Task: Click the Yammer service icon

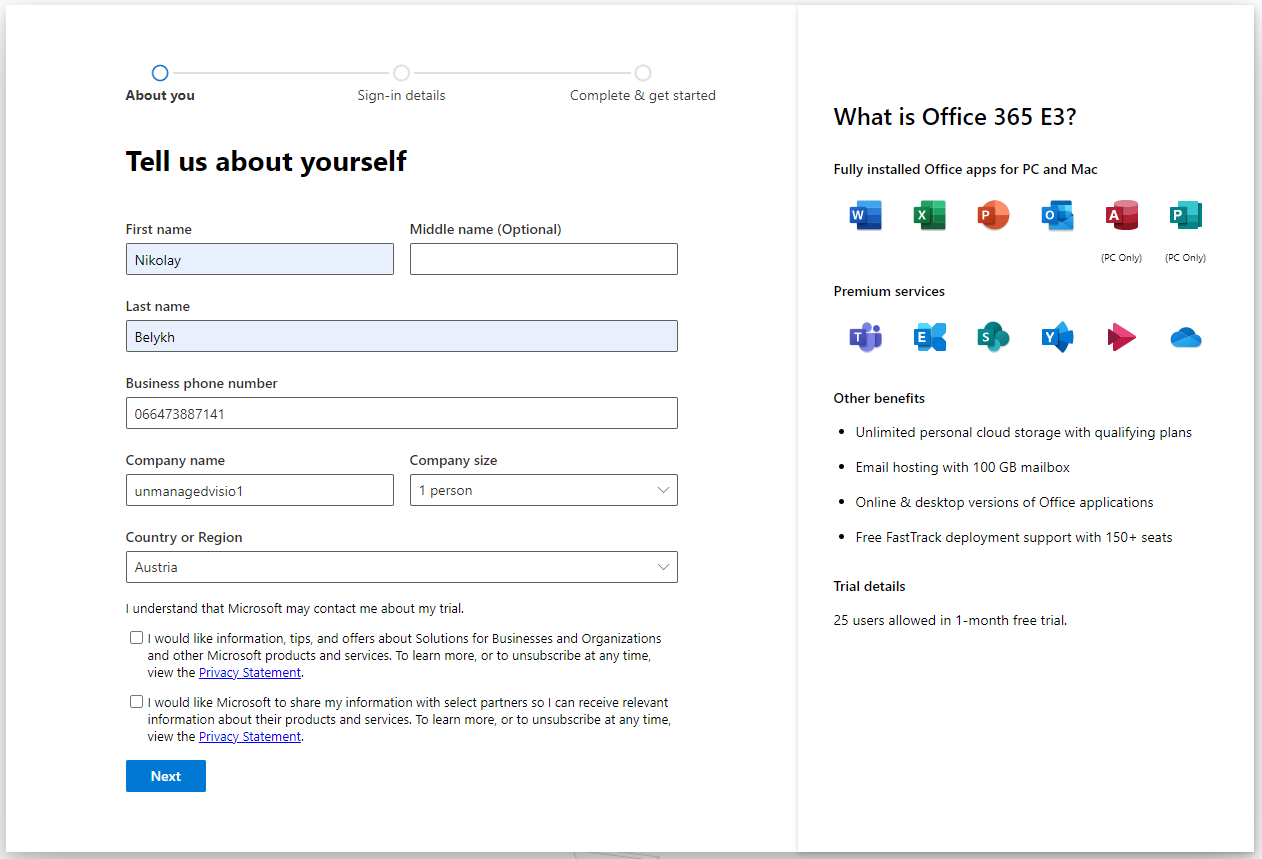Action: [x=1057, y=337]
